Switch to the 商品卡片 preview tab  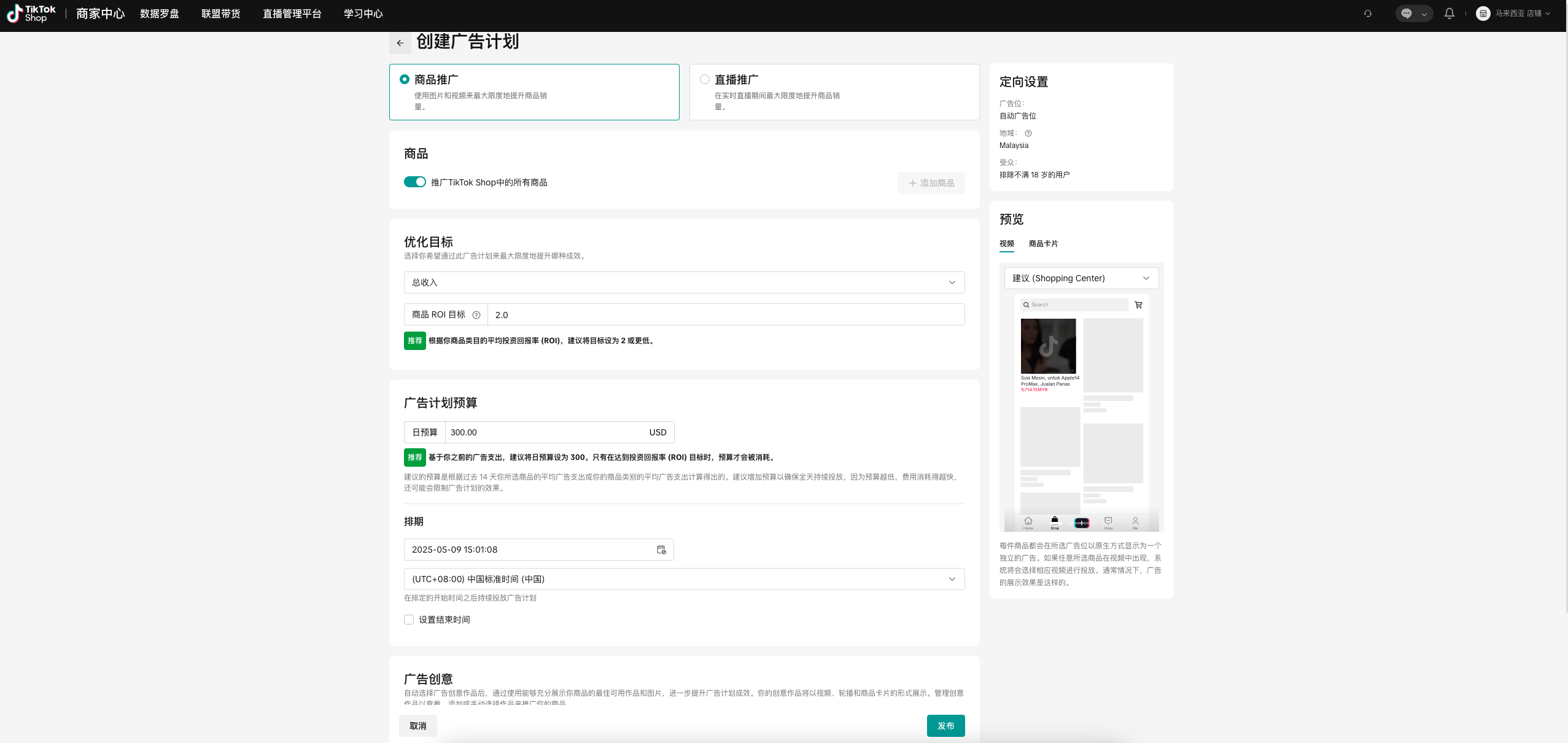point(1043,244)
